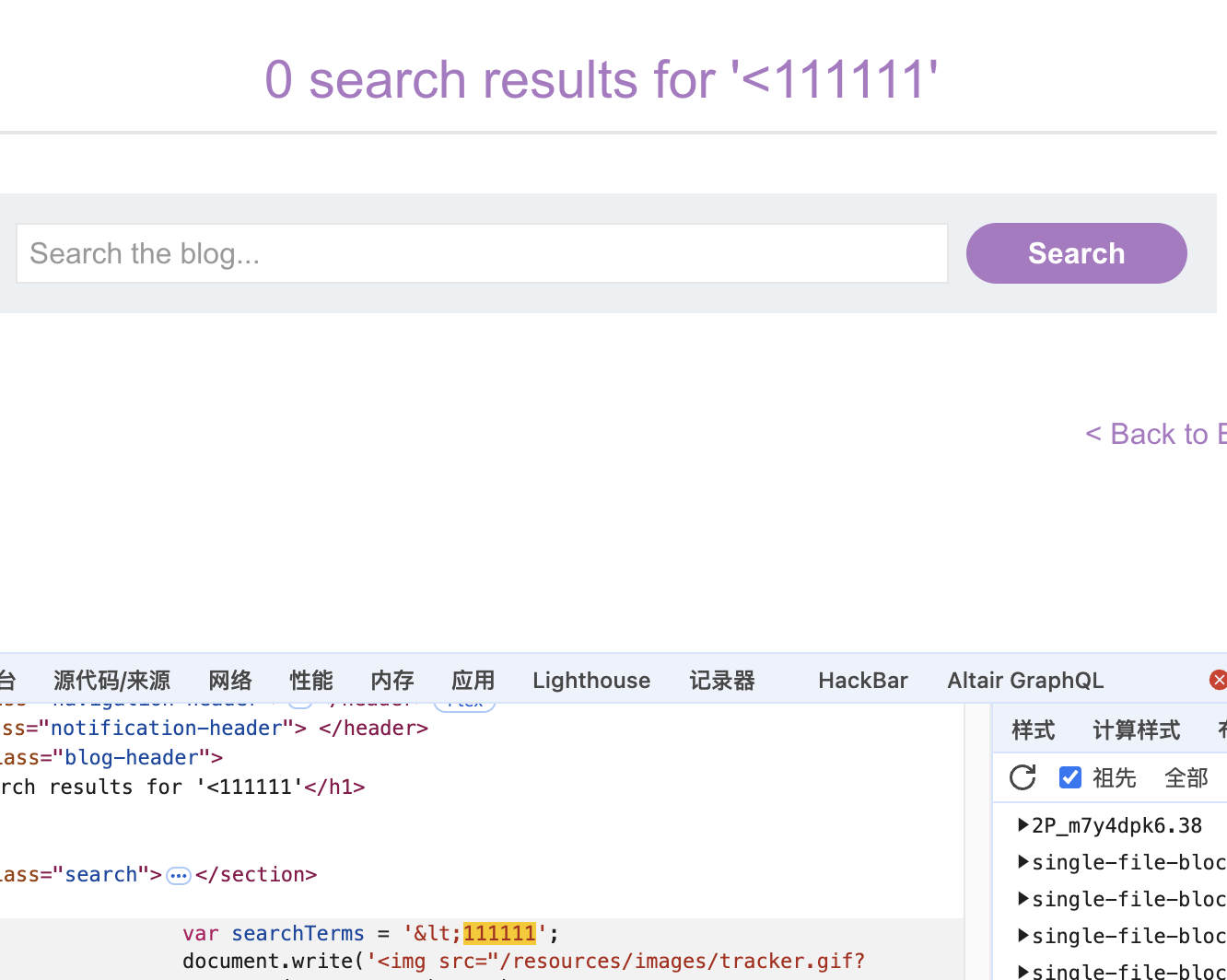This screenshot has width=1227, height=980.
Task: Click the Search the blog input field
Action: (x=482, y=253)
